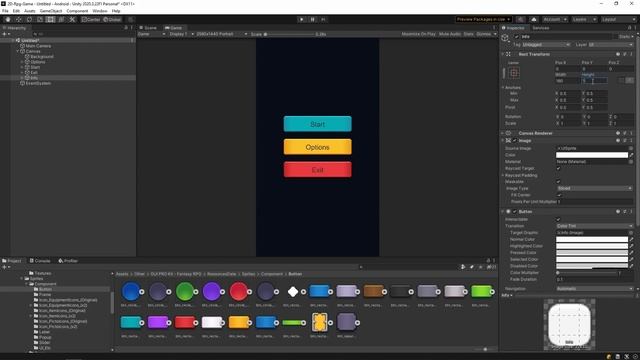Collapse the Canvas object in Hierarchy
Image resolution: width=640 pixels, height=360 pixels.
pos(18,51)
